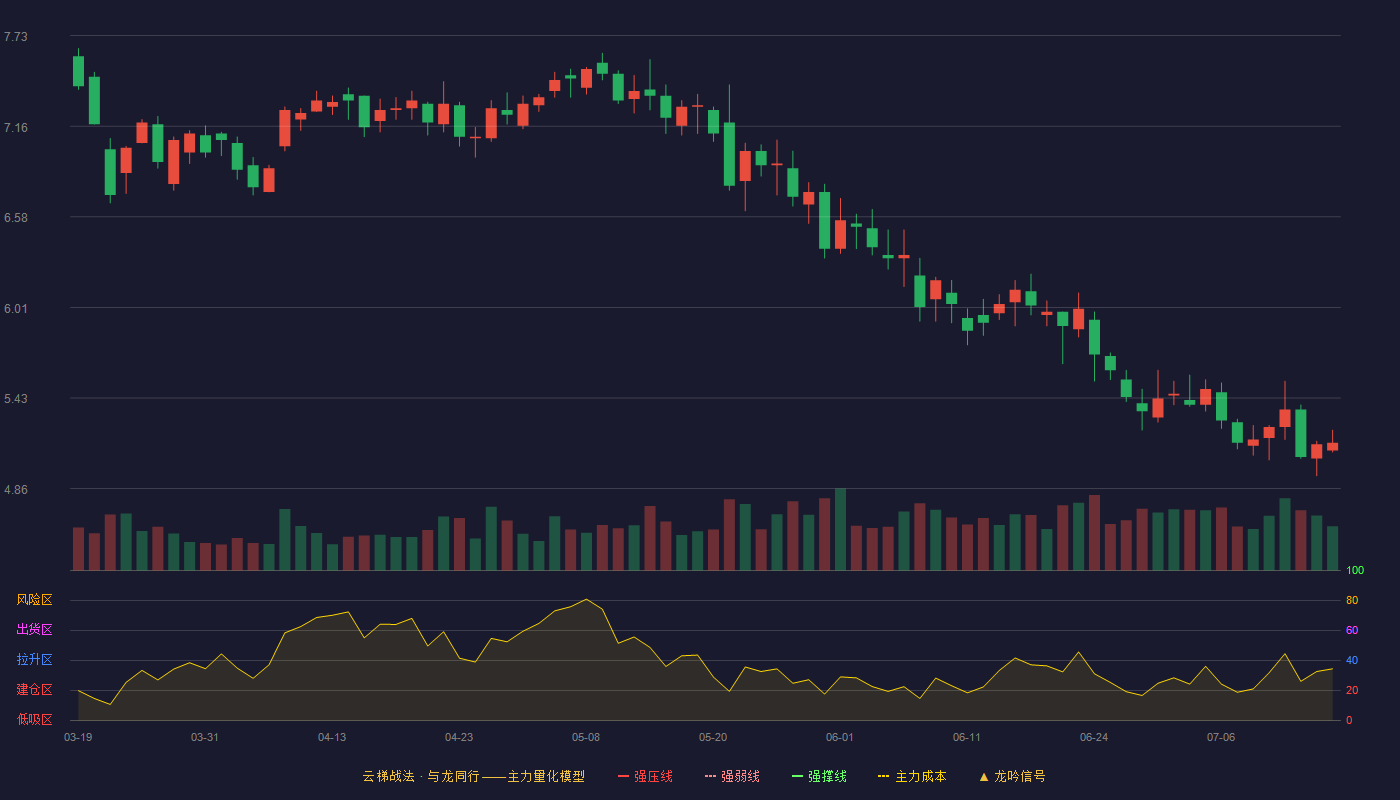Click the magenta 60 indicator axis value
This screenshot has width=1400, height=800.
1352,631
